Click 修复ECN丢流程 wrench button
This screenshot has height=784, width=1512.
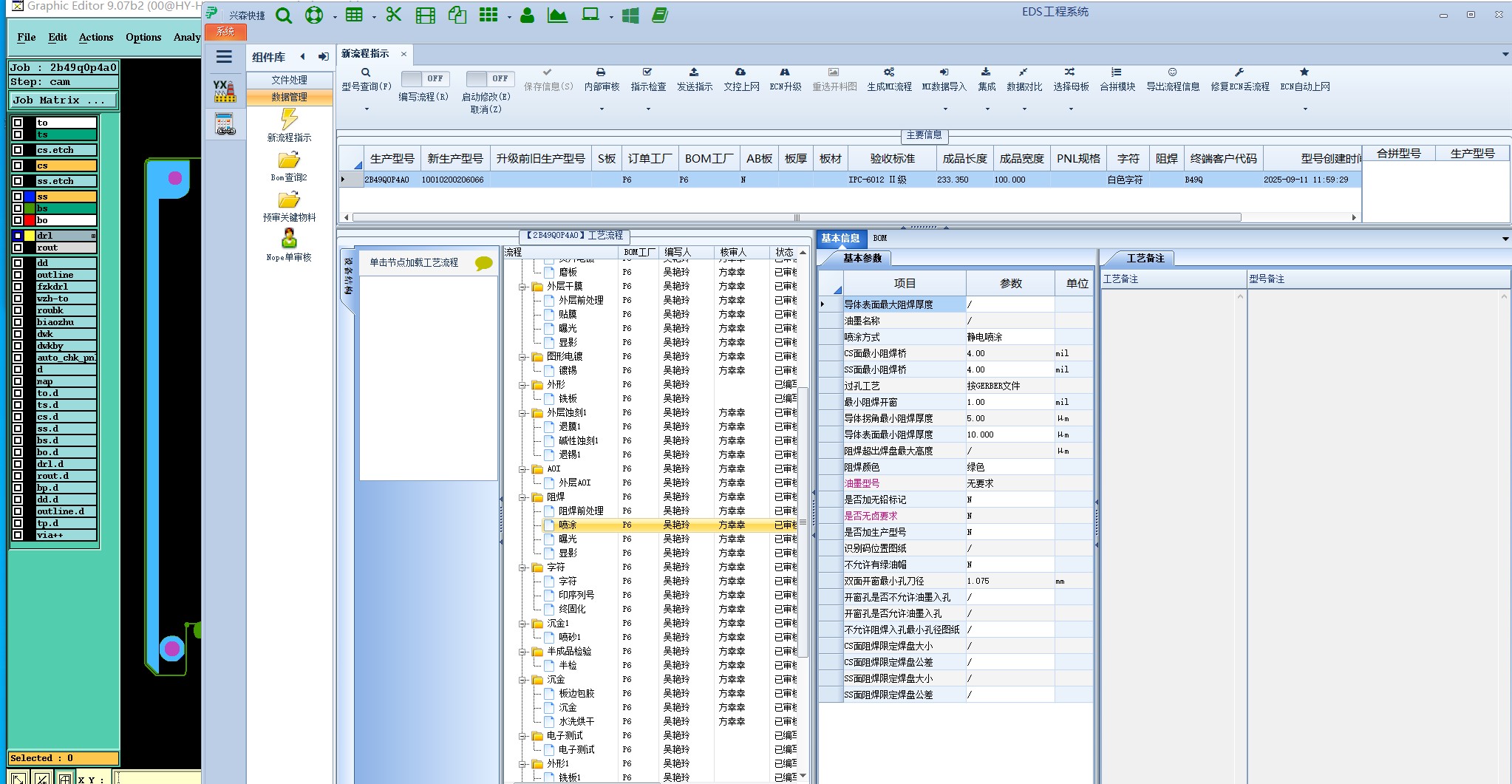1239,80
